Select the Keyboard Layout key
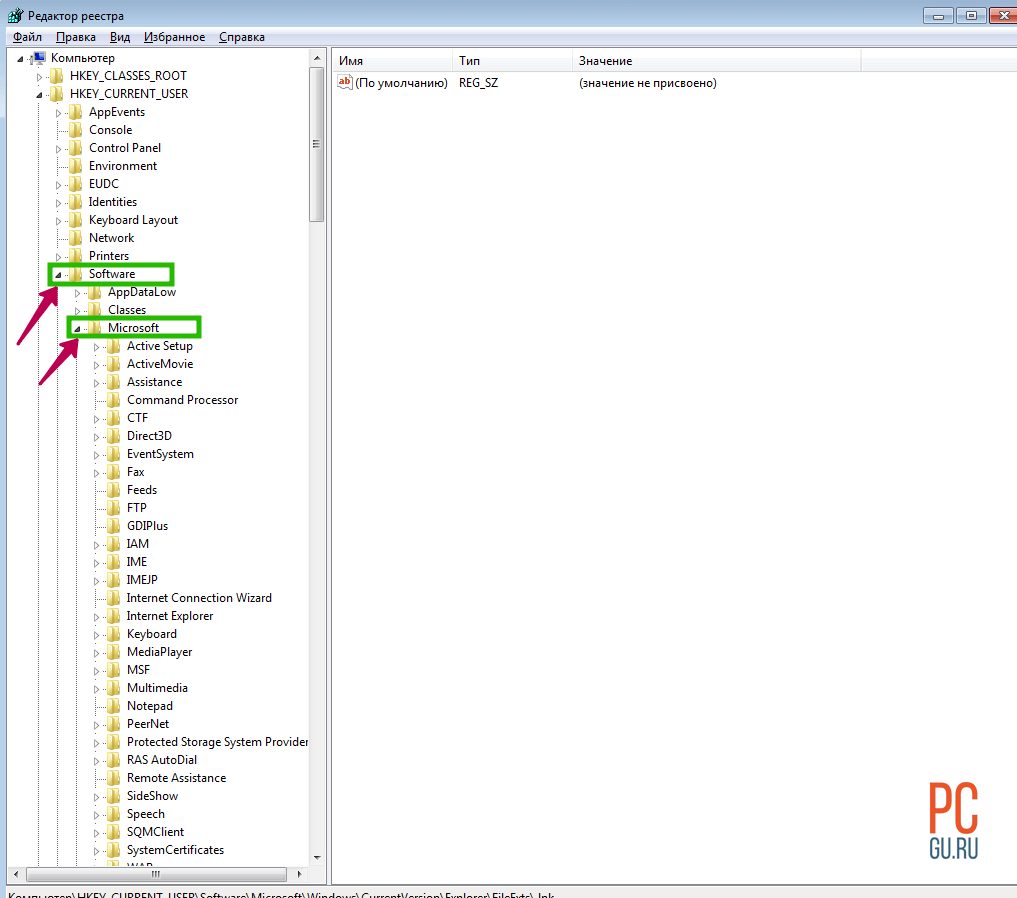This screenshot has height=898, width=1017. [133, 220]
